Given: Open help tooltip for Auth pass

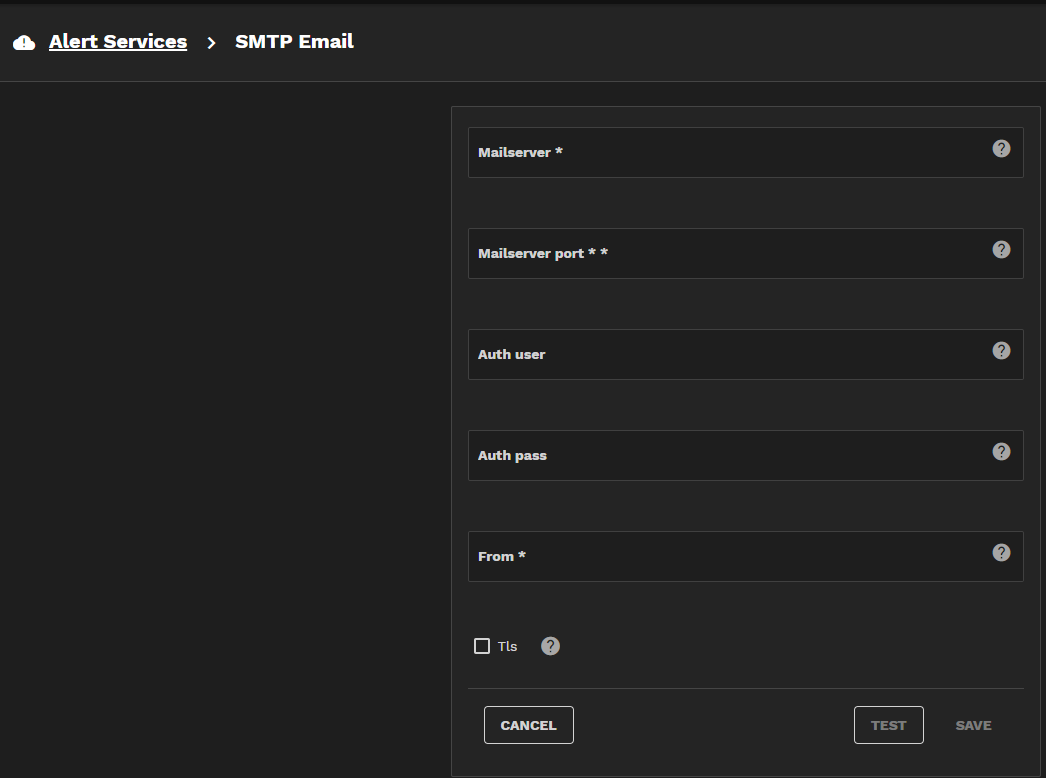Looking at the screenshot, I should (x=1001, y=452).
